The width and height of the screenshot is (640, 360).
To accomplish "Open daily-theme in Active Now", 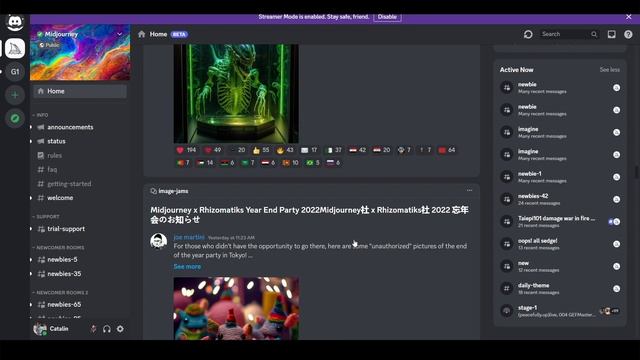I will coord(560,289).
